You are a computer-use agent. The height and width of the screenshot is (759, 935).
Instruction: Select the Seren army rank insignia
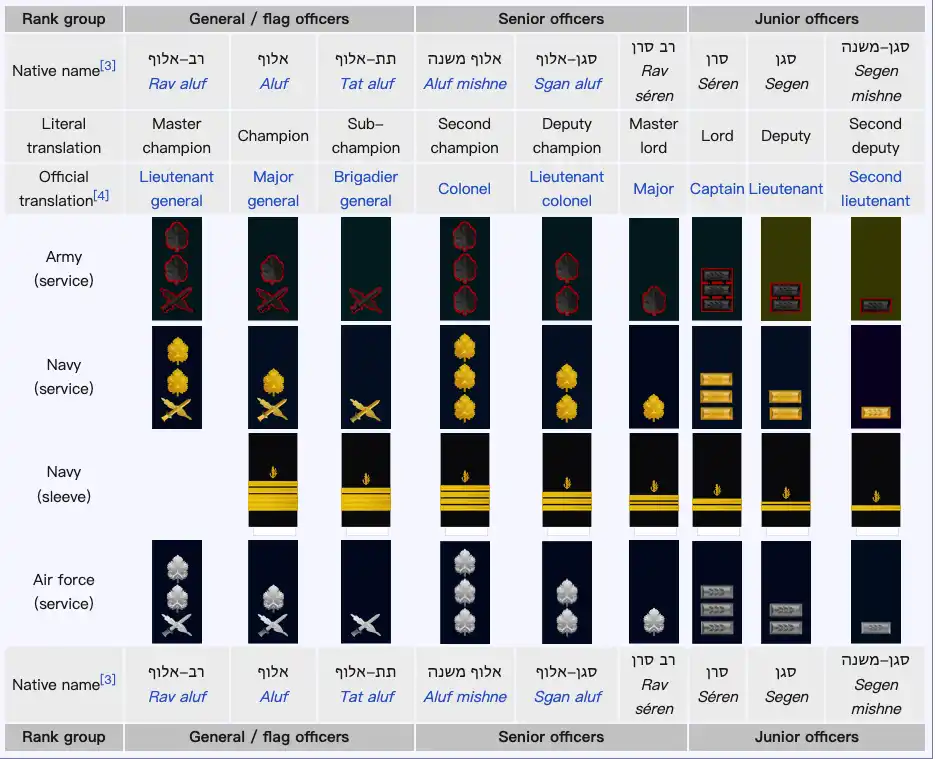pyautogui.click(x=717, y=268)
